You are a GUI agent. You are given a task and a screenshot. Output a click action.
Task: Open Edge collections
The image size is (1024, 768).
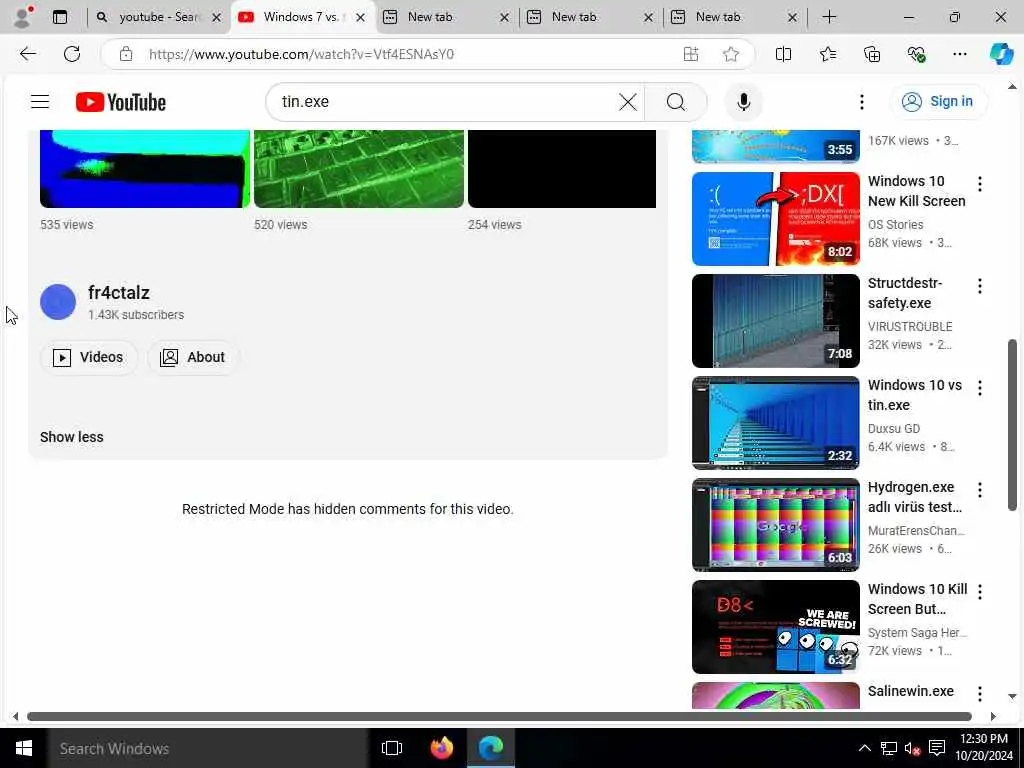pyautogui.click(x=872, y=54)
